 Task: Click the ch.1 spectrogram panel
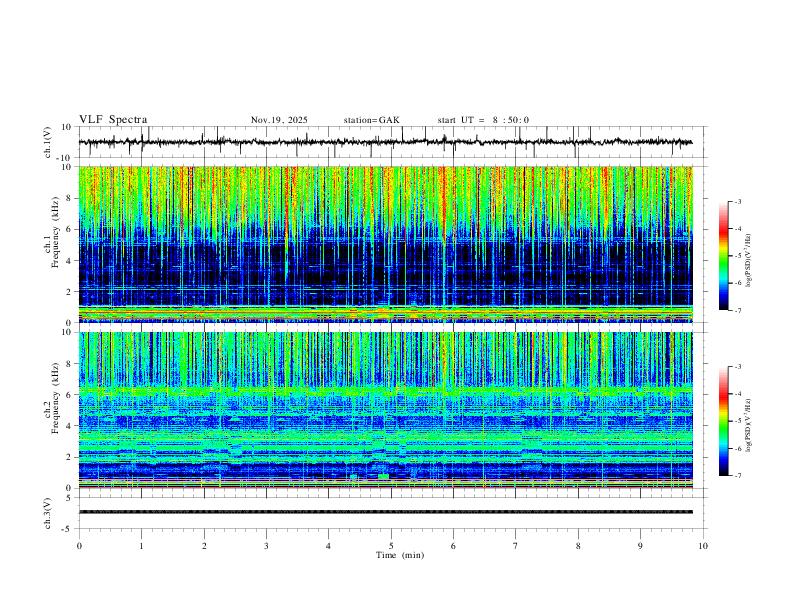click(x=385, y=244)
